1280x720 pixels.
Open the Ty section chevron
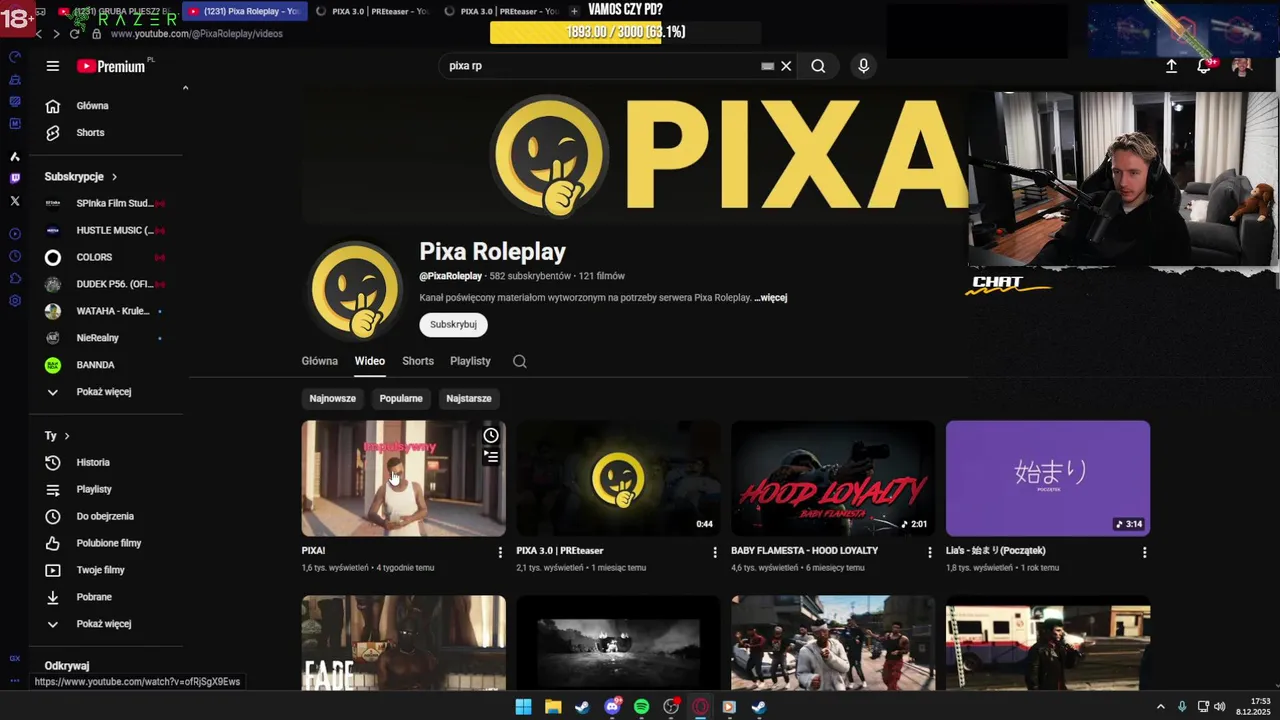pos(67,436)
